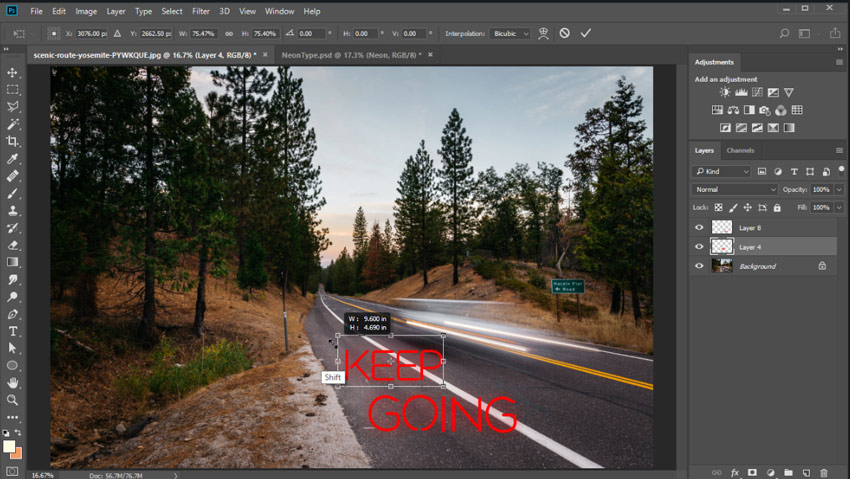Screen dimensions: 850x479
Task: Add Black & White adjustment
Action: click(x=749, y=110)
